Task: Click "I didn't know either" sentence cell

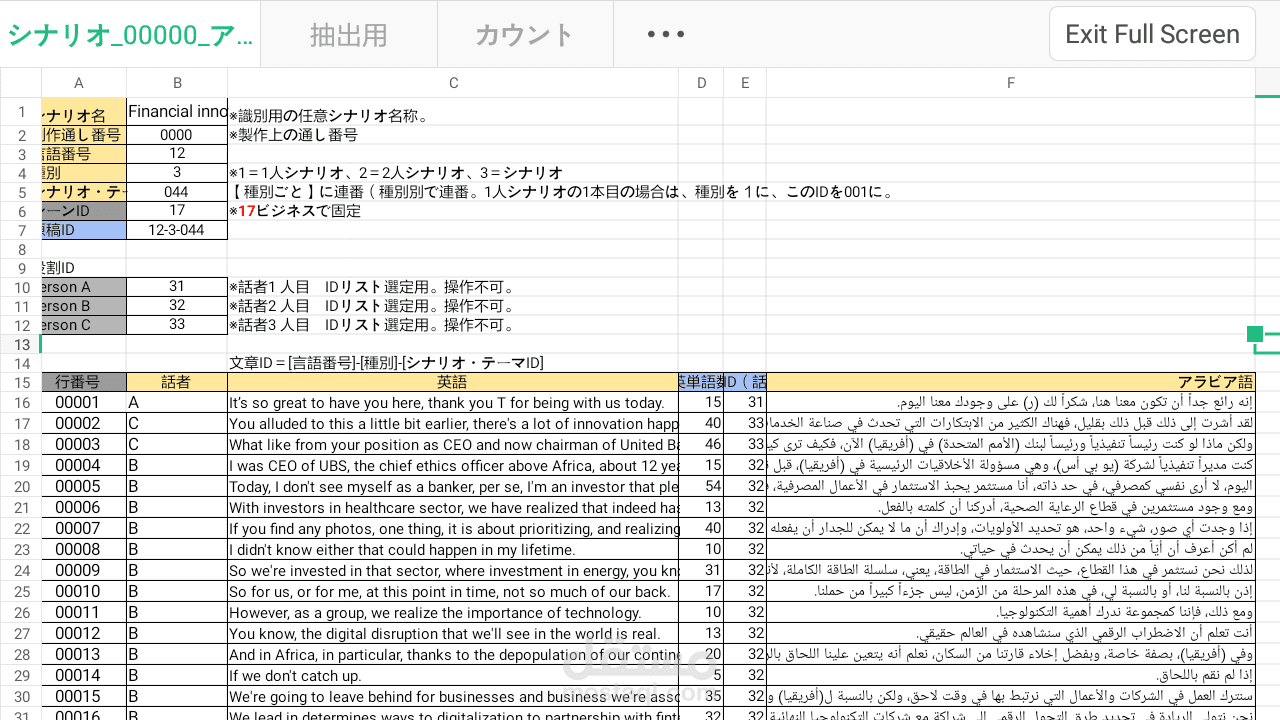Action: pyautogui.click(x=453, y=550)
